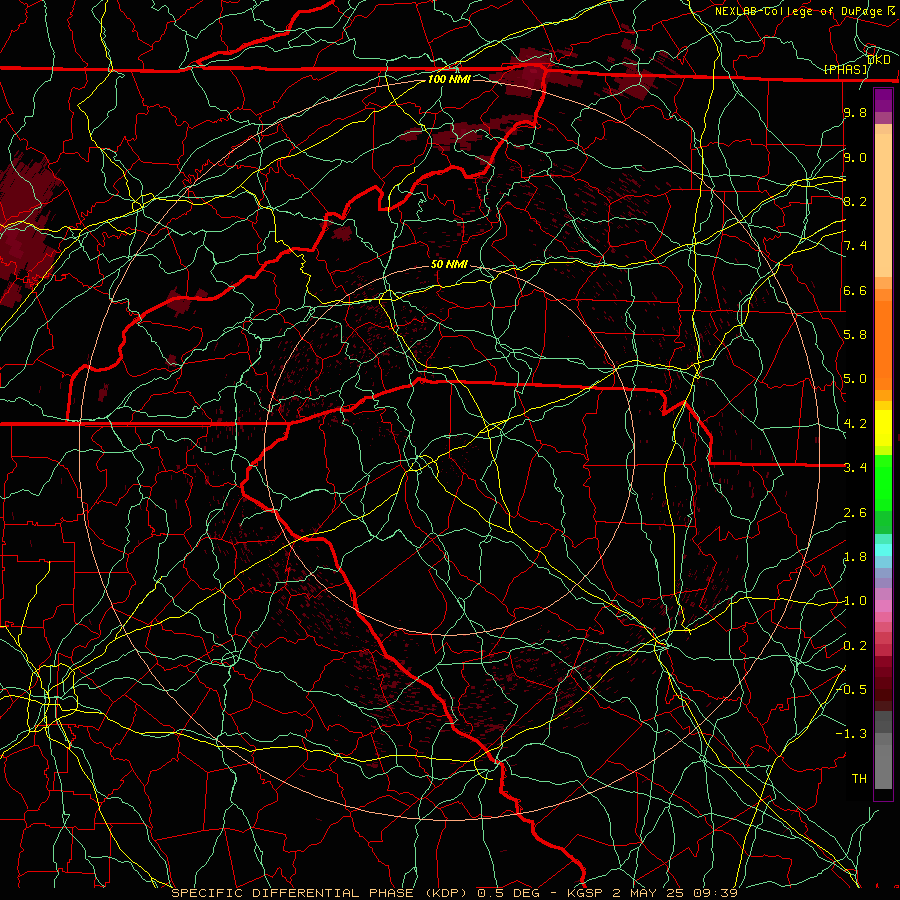
Task: Click the bright green segment of color bar
Action: point(883,483)
